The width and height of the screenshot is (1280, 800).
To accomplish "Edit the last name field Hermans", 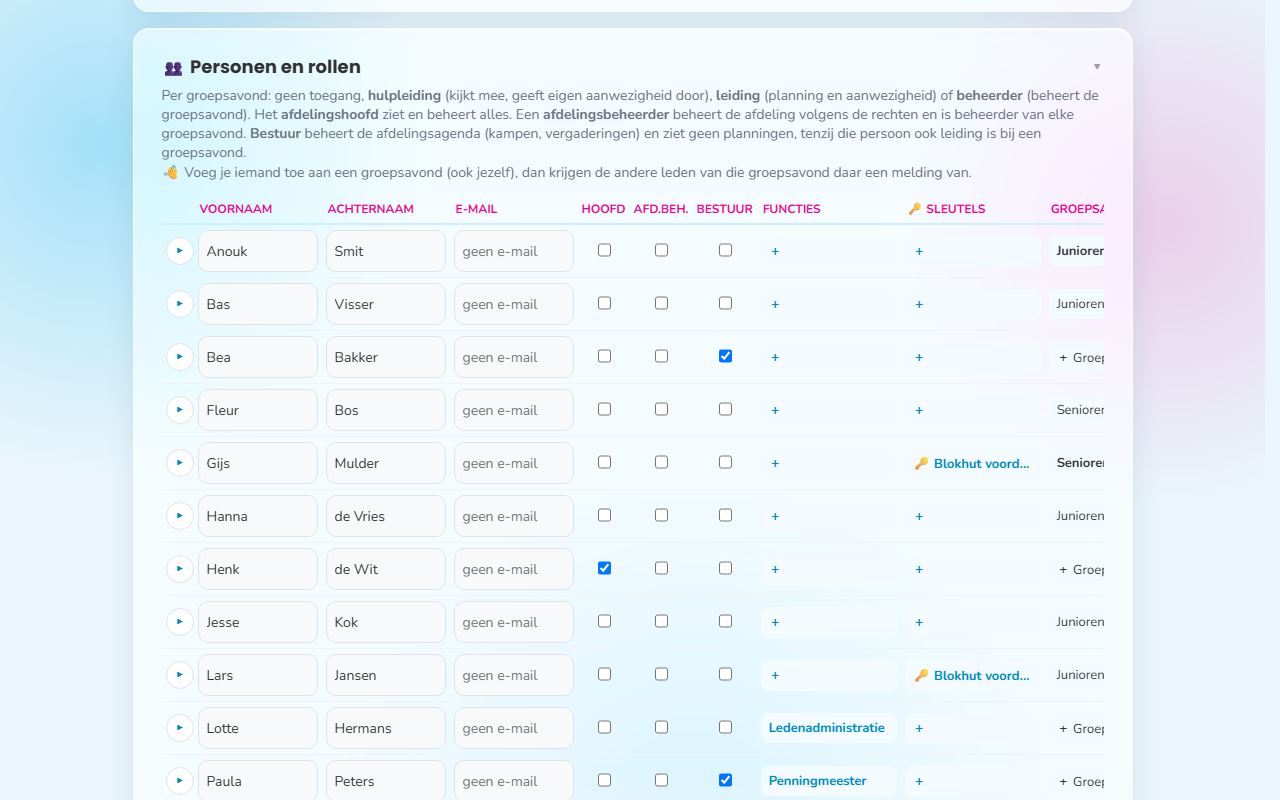I will coord(386,728).
